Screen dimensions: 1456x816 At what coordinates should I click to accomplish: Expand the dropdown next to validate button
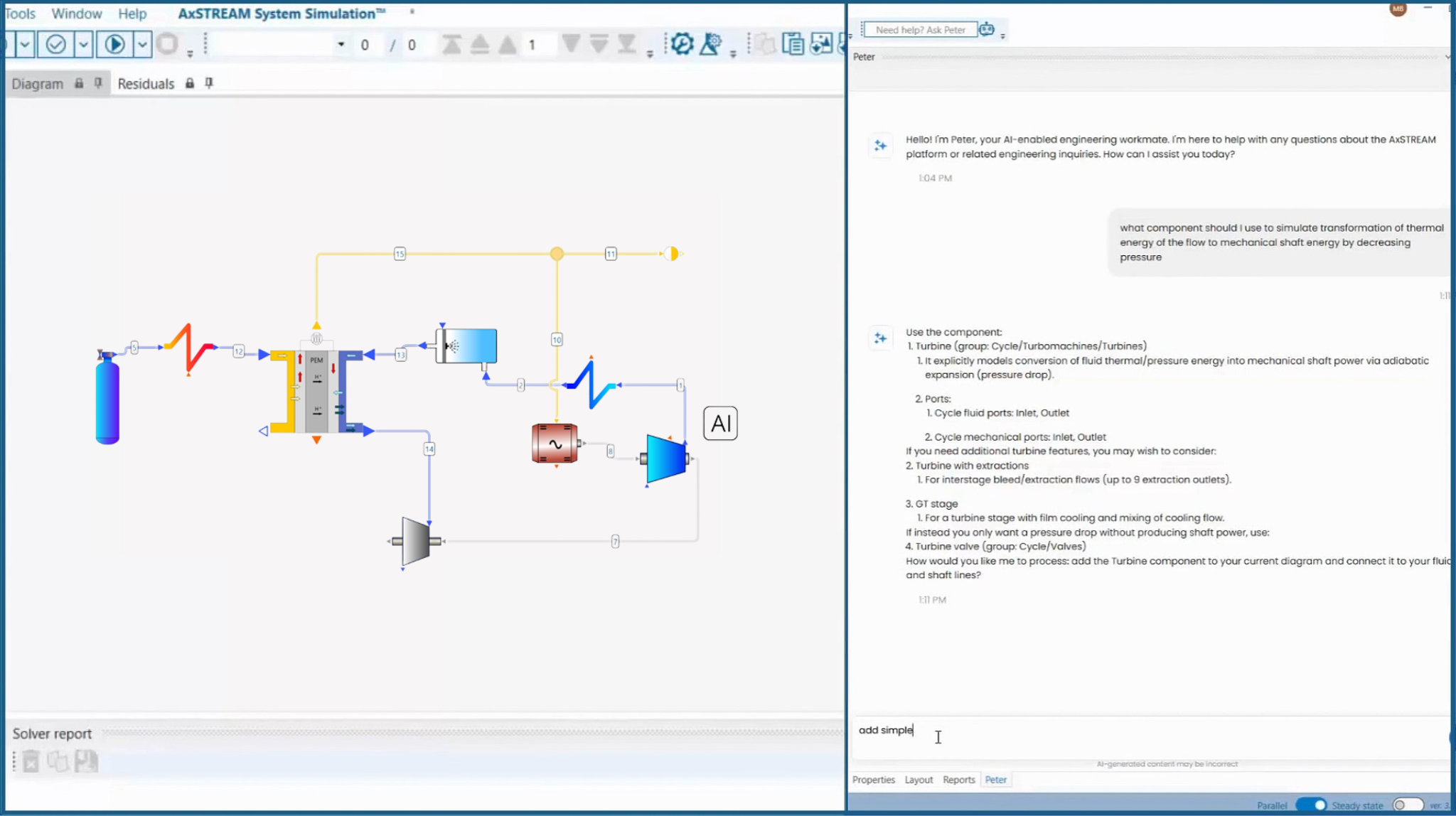pyautogui.click(x=83, y=45)
